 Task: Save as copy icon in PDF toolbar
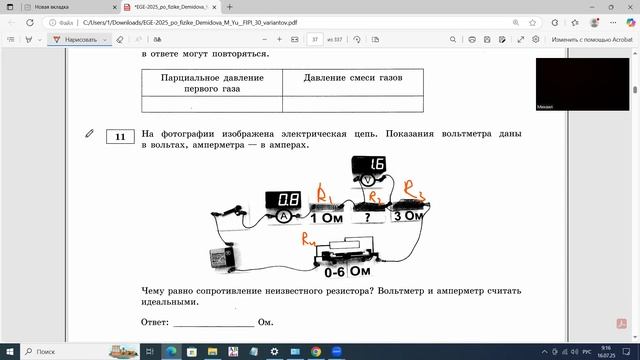pos(502,40)
